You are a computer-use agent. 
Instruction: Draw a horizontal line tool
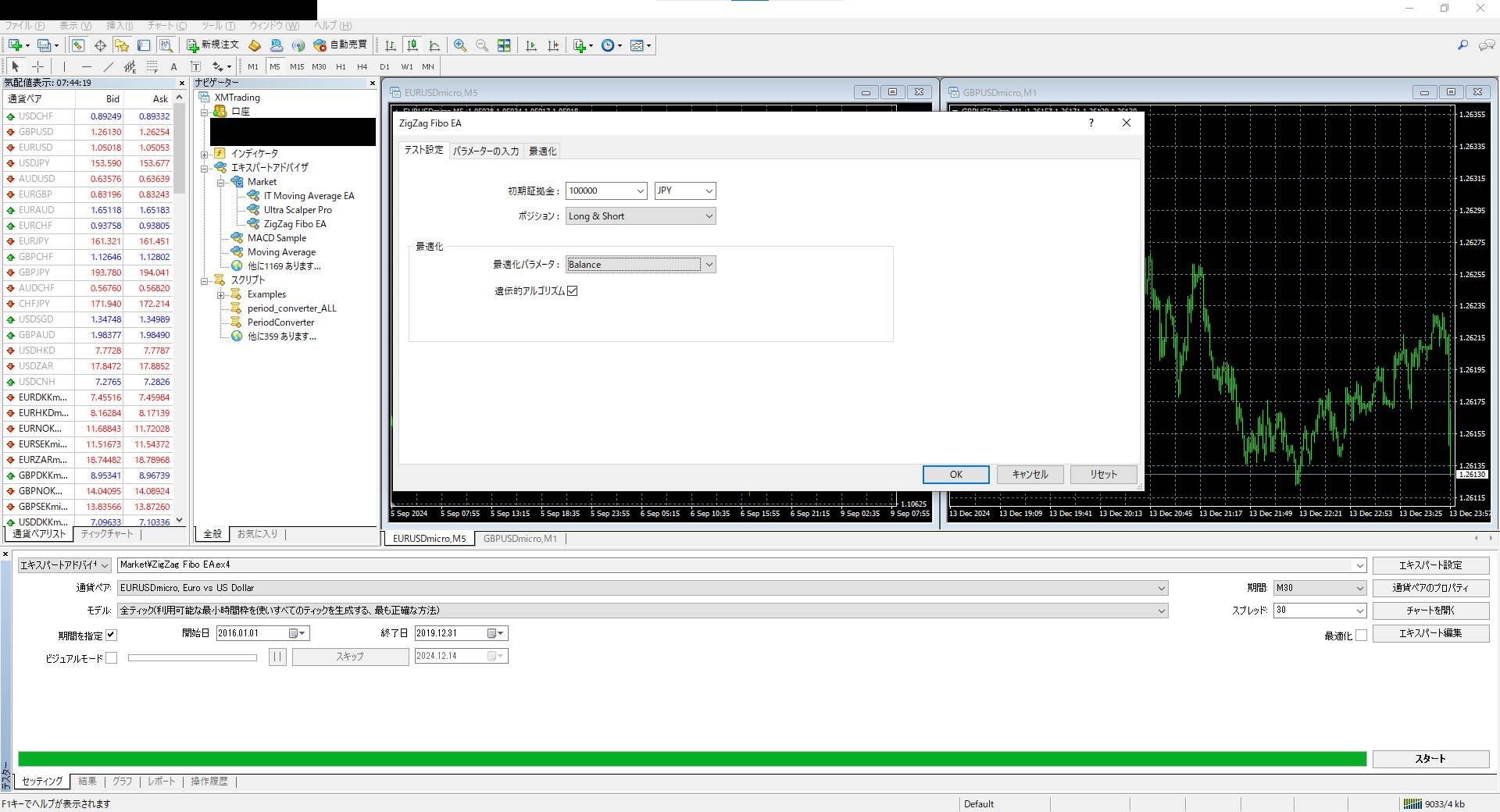coord(86,66)
